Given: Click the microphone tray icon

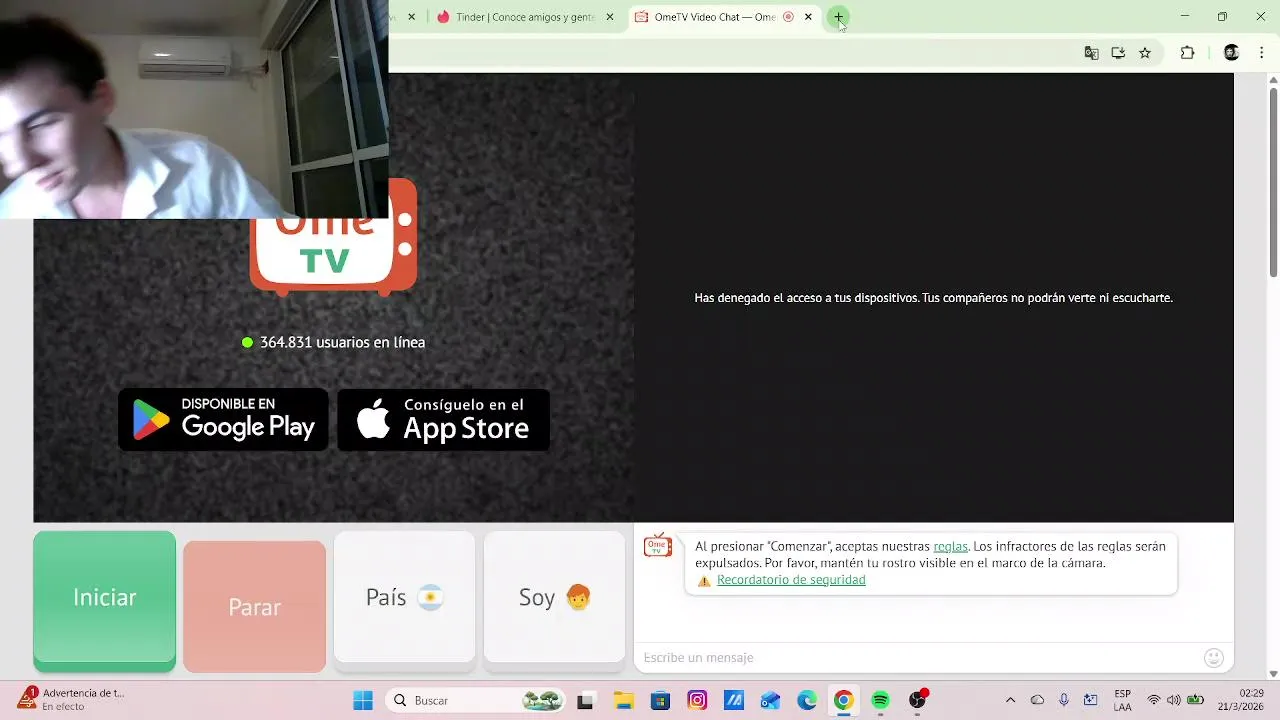Looking at the screenshot, I should (1064, 700).
